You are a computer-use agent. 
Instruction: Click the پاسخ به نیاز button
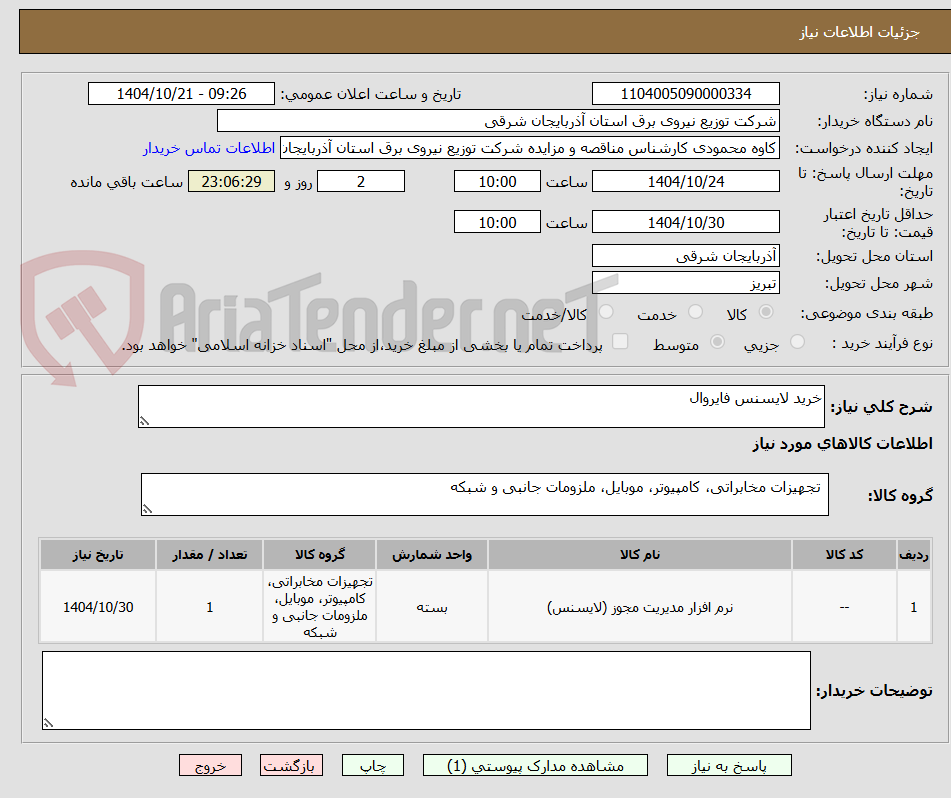pos(729,765)
